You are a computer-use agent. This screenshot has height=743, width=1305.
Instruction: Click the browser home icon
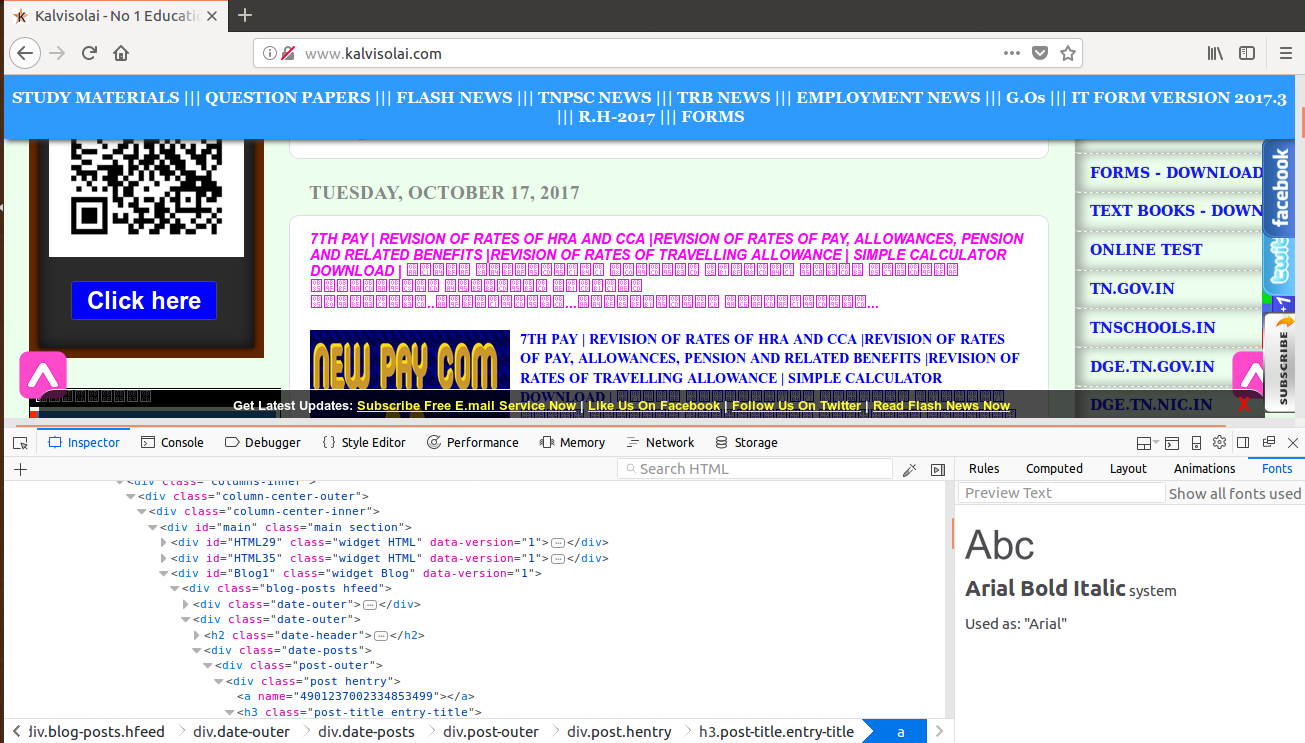(x=119, y=53)
